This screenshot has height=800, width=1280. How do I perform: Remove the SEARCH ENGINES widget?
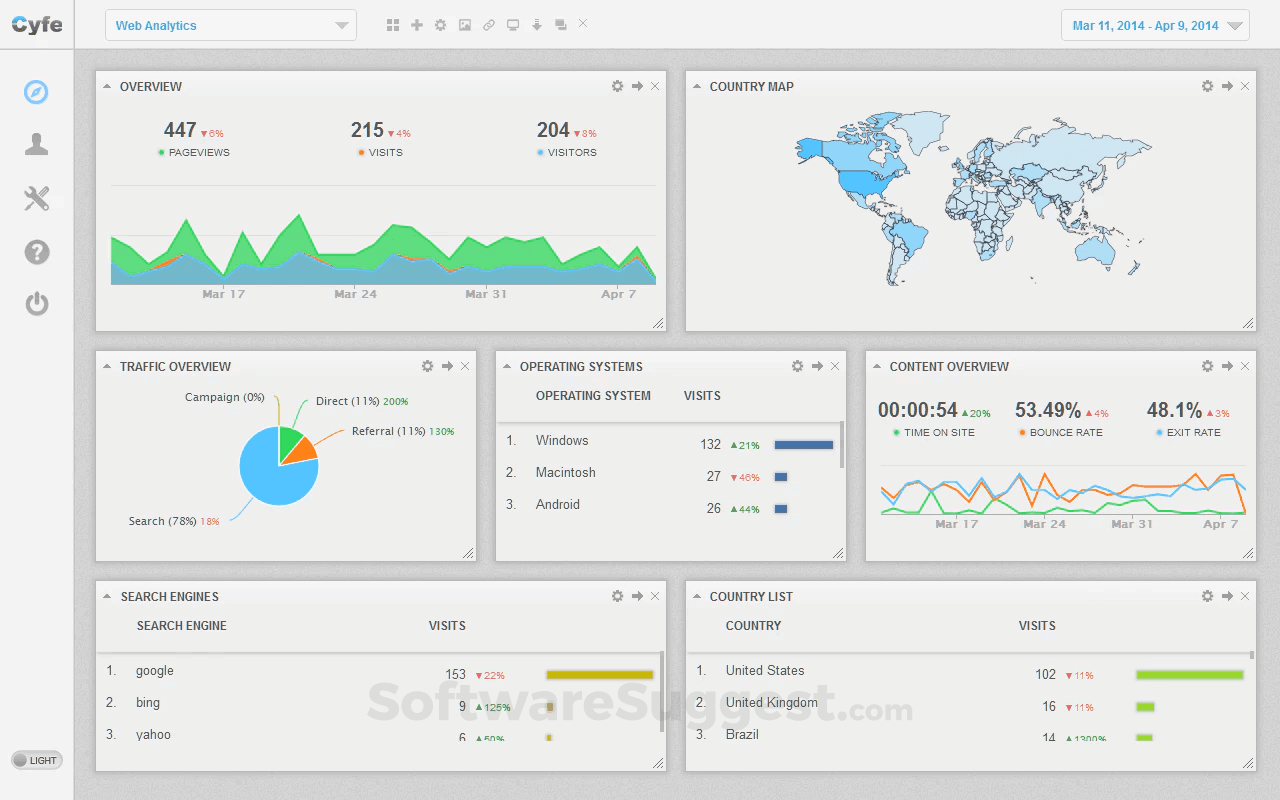pyautogui.click(x=655, y=596)
